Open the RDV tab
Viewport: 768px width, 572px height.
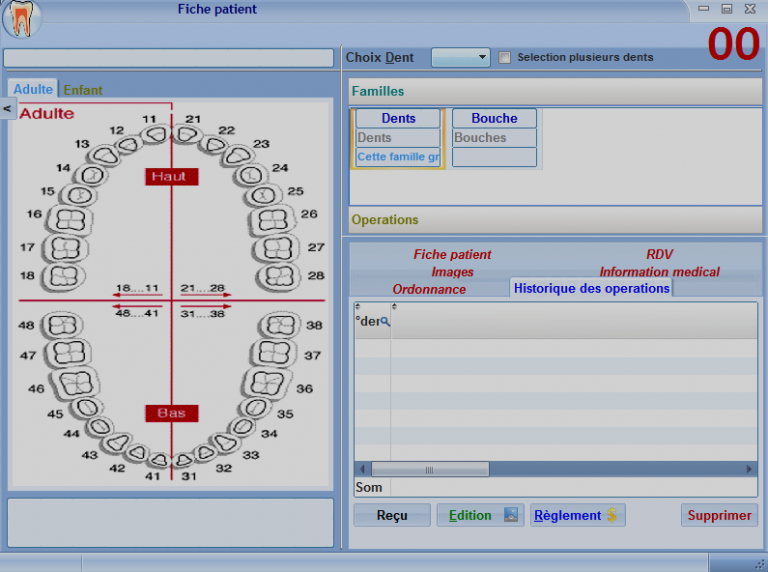[659, 254]
